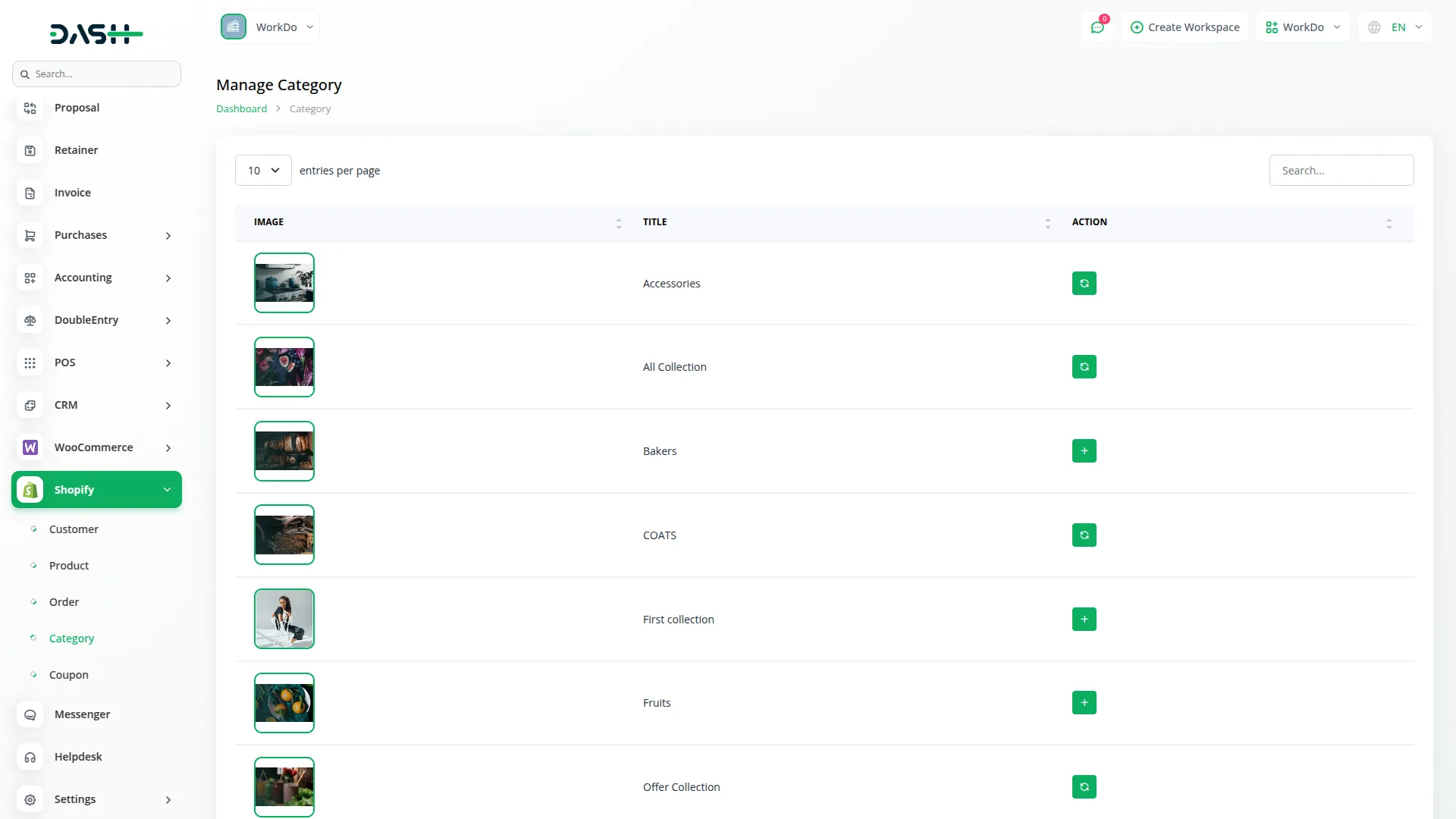This screenshot has height=819, width=1456.
Task: Add the Bakers category with the plus button
Action: pos(1084,450)
